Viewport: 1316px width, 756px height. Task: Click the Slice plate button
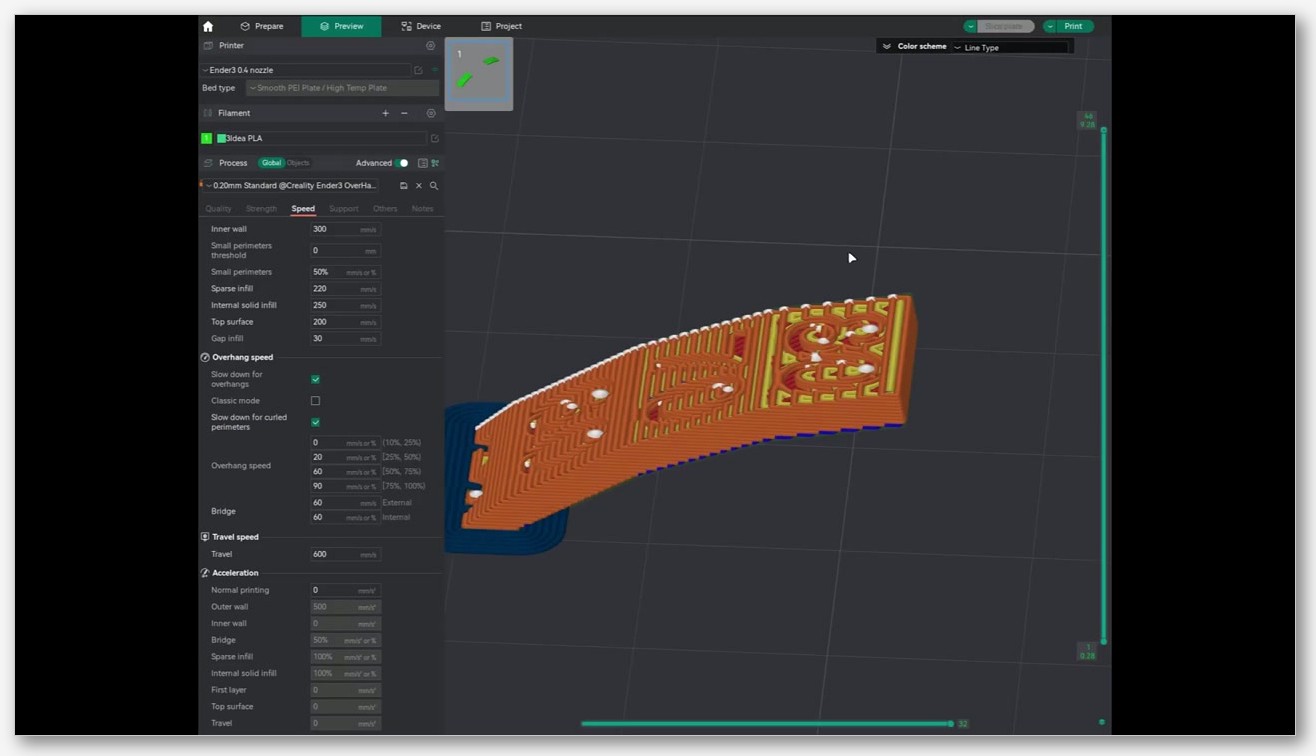1005,26
